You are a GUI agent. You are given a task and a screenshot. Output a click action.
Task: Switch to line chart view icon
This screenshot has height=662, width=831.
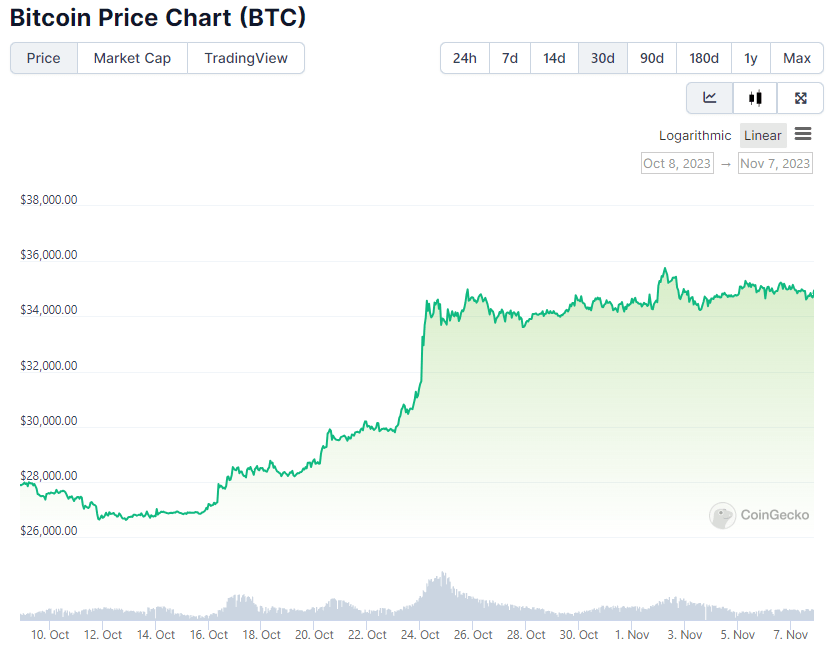pyautogui.click(x=710, y=98)
